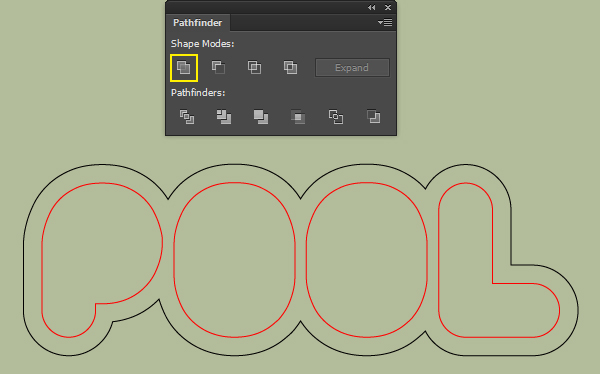Switch to the Pathfinder tab

pos(197,23)
